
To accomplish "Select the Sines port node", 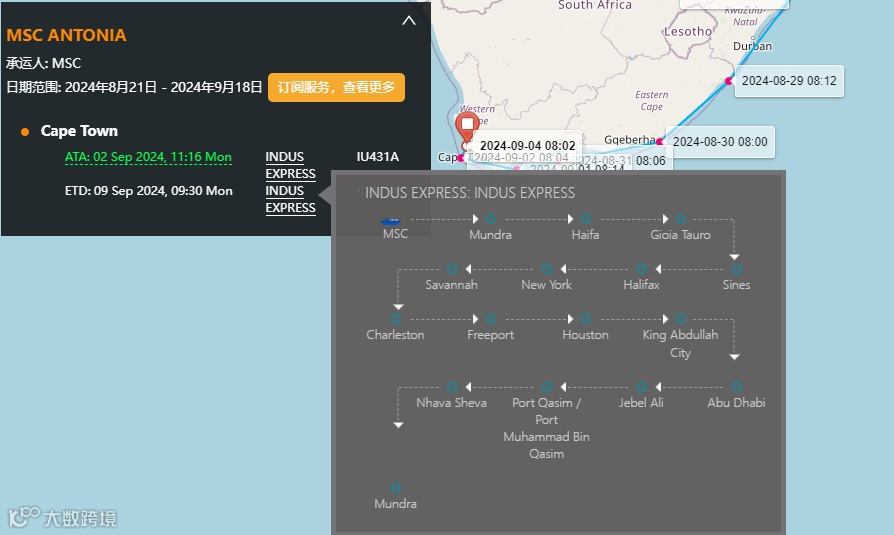I will 737,269.
